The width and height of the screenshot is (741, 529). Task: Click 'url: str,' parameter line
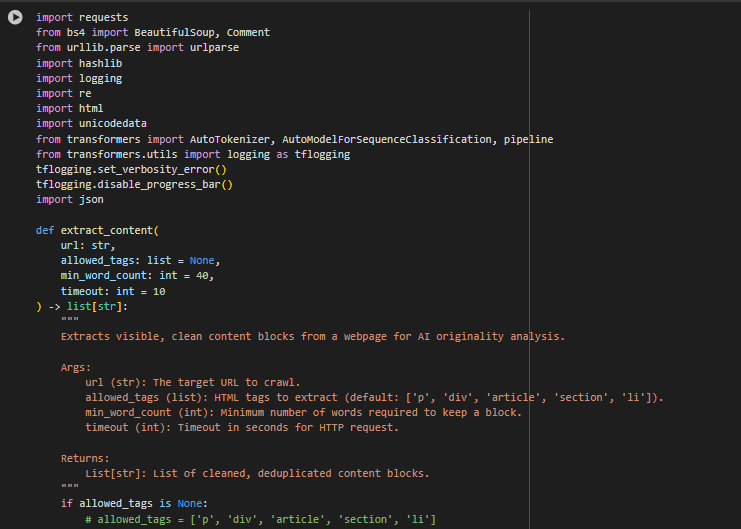[88, 246]
